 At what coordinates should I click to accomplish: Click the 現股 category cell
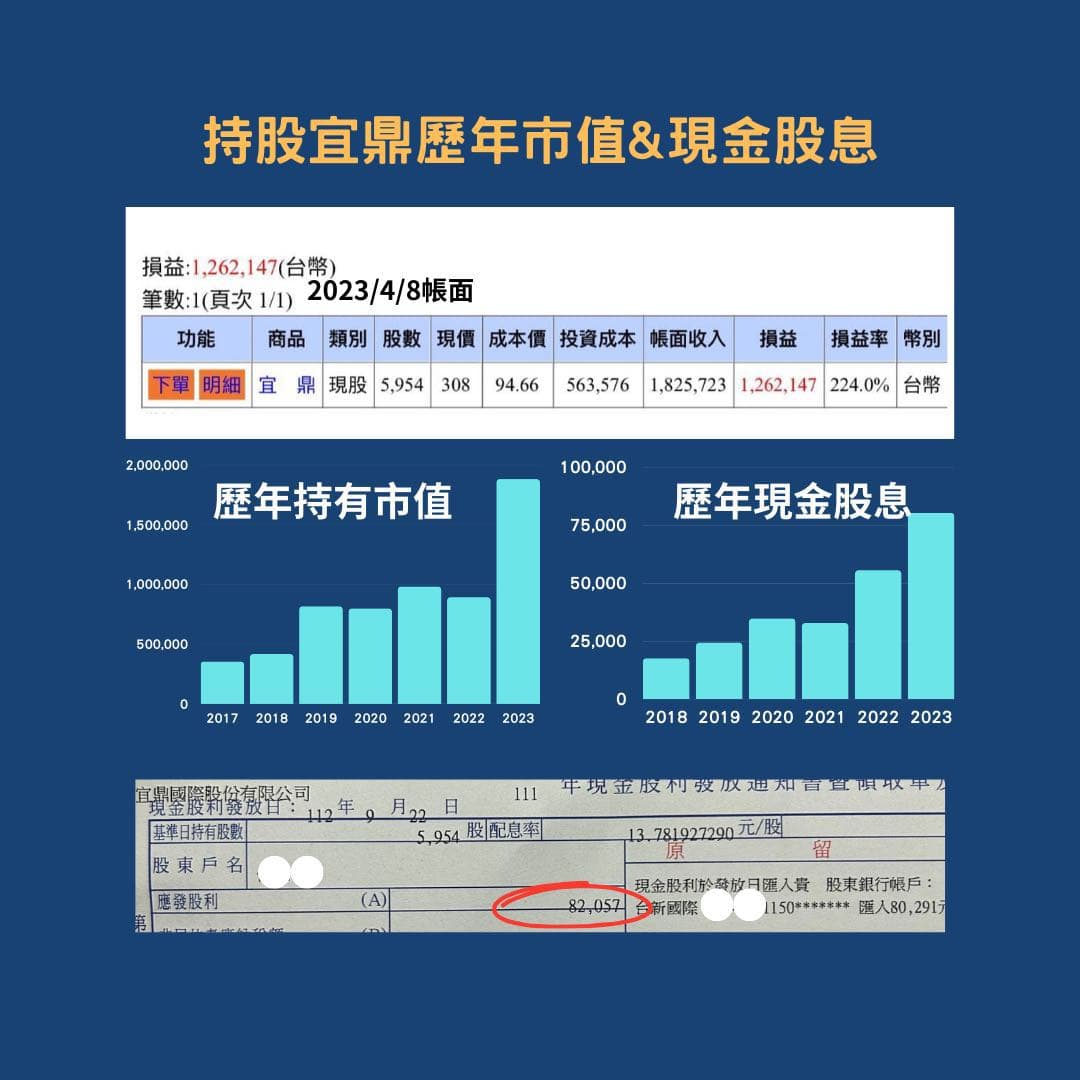(x=348, y=385)
